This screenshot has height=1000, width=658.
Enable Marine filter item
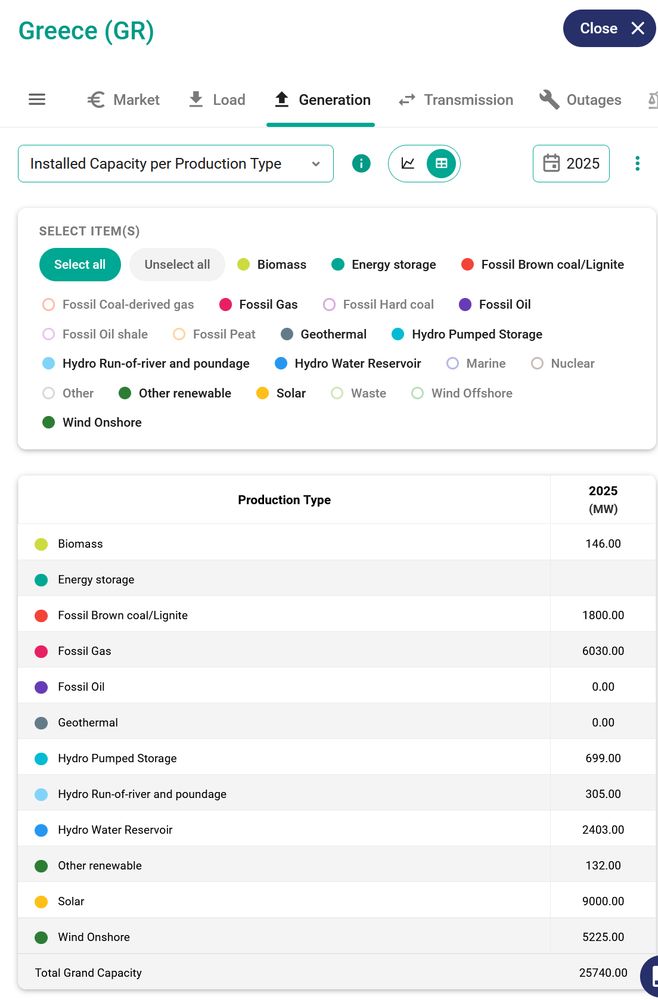tap(476, 364)
